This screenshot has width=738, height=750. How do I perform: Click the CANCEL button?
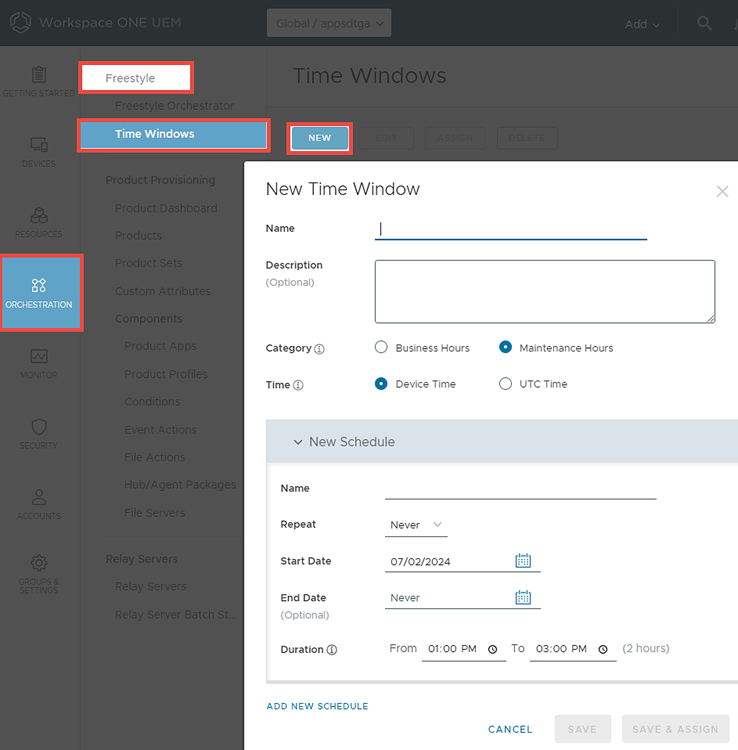coord(510,729)
